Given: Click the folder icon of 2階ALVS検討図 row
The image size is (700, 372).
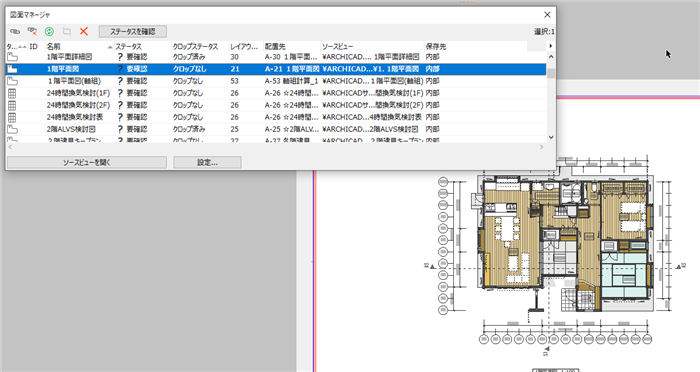Looking at the screenshot, I should point(12,130).
